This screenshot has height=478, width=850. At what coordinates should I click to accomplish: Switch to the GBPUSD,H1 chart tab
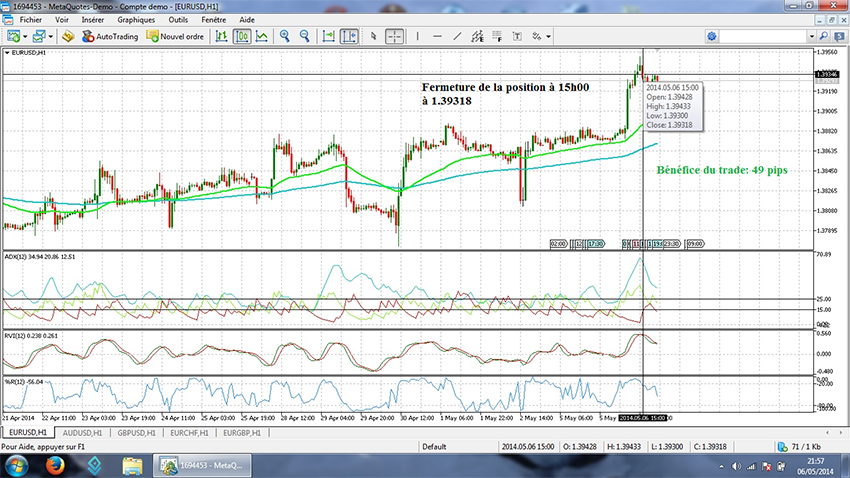pyautogui.click(x=136, y=432)
